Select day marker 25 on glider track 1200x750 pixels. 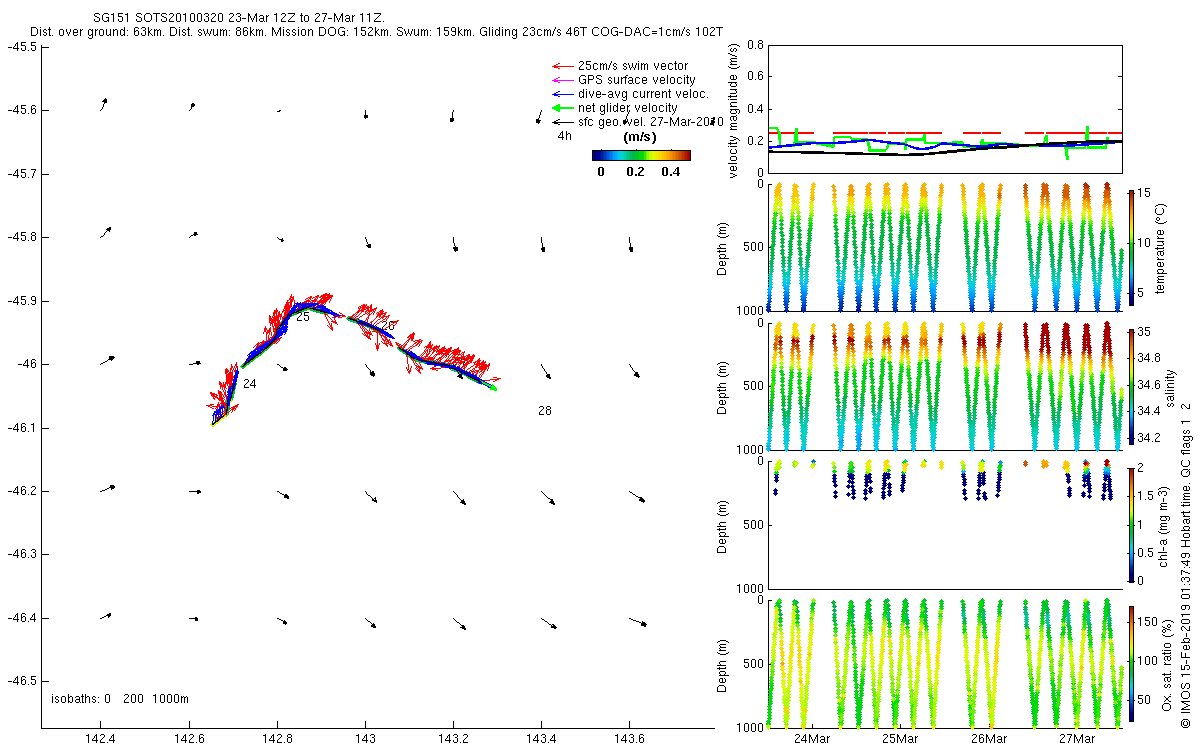[303, 317]
